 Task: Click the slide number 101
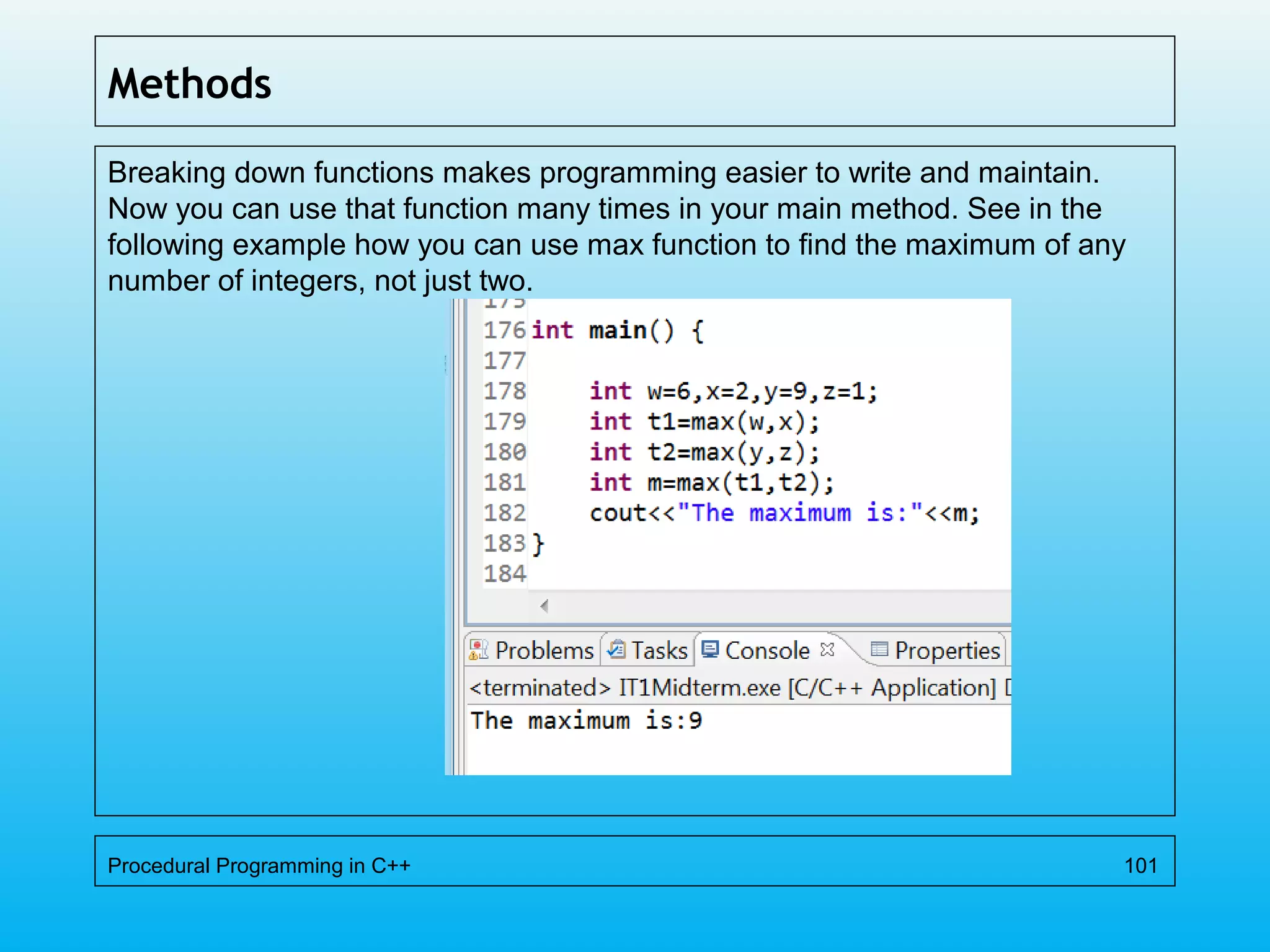(1140, 865)
